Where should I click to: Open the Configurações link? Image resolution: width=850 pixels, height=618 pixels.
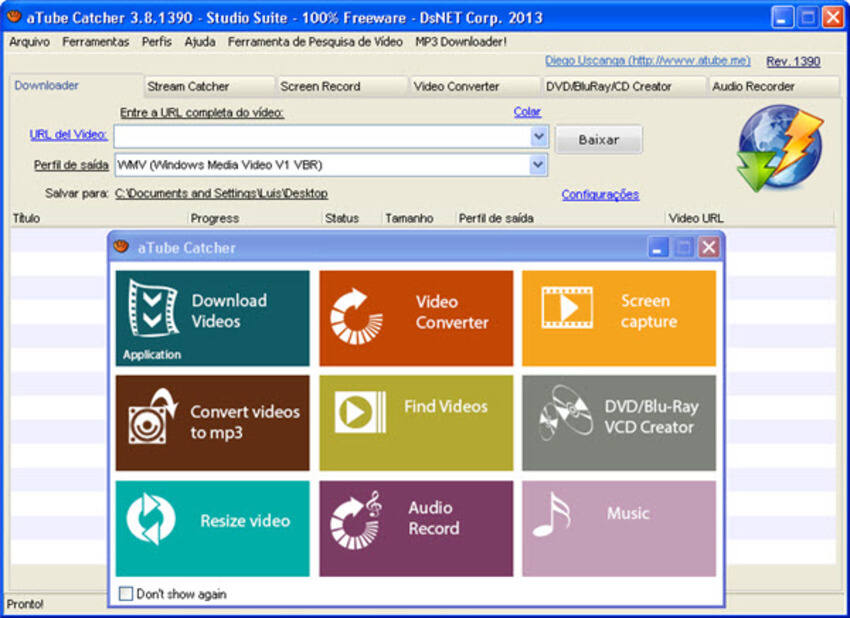(x=600, y=195)
